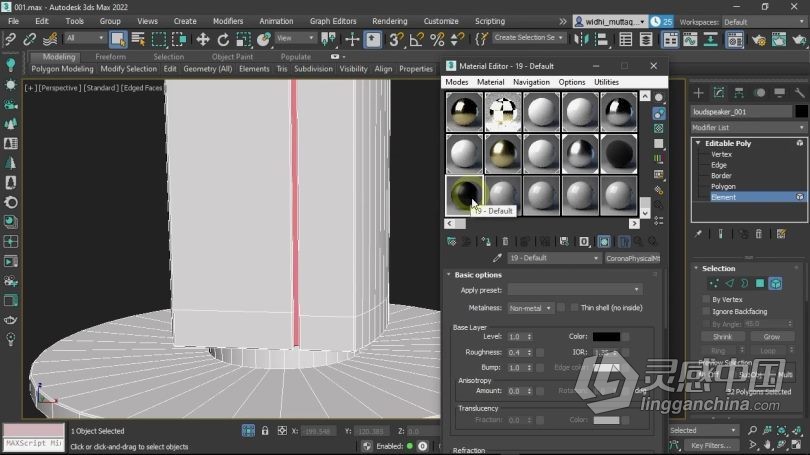
Task: Open the Create Selection Set dropdown
Action: point(528,38)
